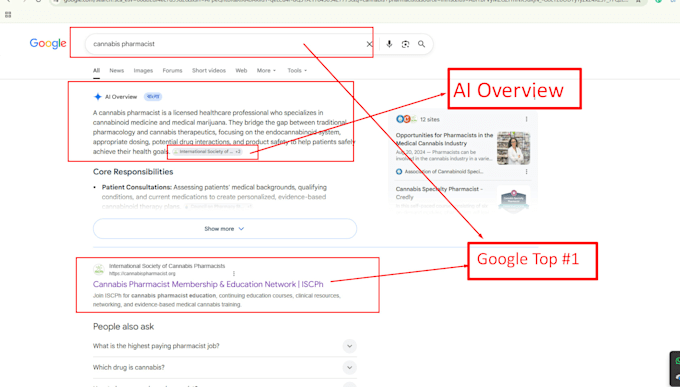Switch to the Images tab

point(143,70)
